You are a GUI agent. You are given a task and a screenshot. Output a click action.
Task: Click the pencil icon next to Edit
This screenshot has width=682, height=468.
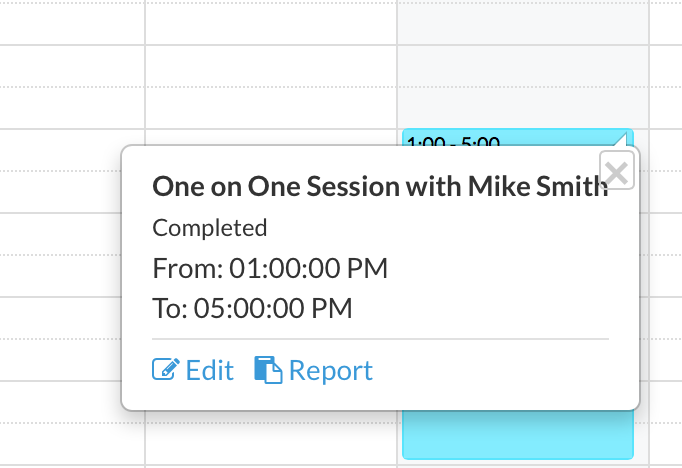[x=166, y=370]
